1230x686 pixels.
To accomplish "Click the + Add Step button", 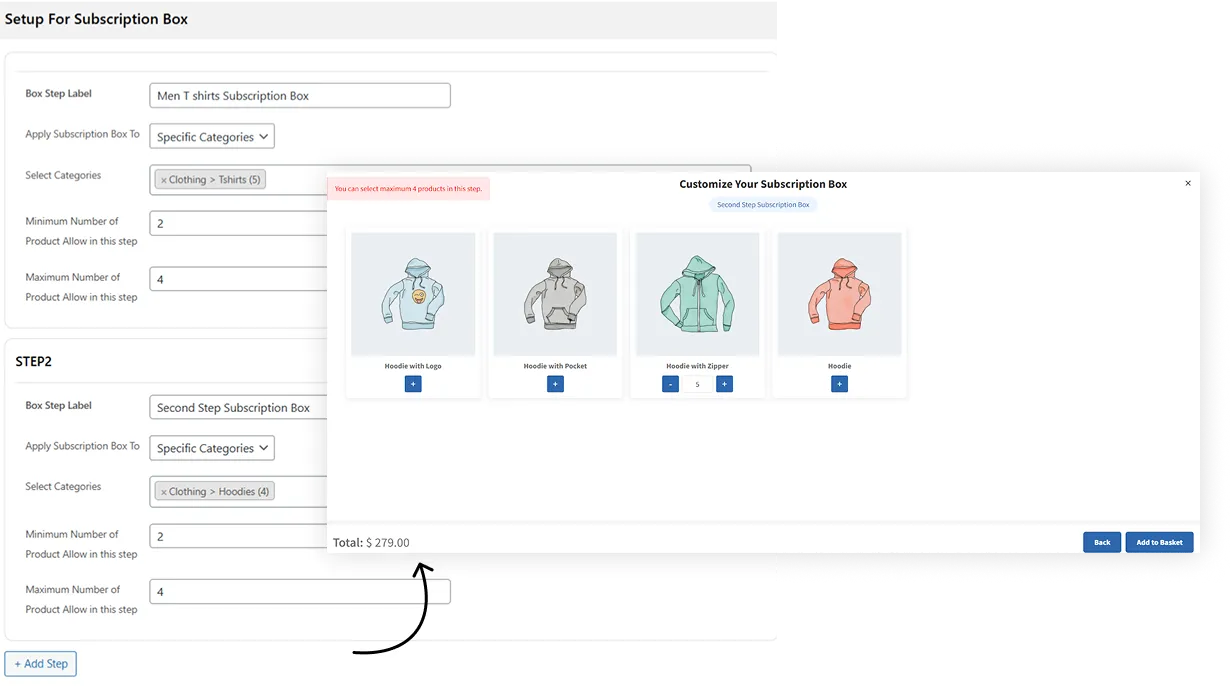I will pos(41,664).
